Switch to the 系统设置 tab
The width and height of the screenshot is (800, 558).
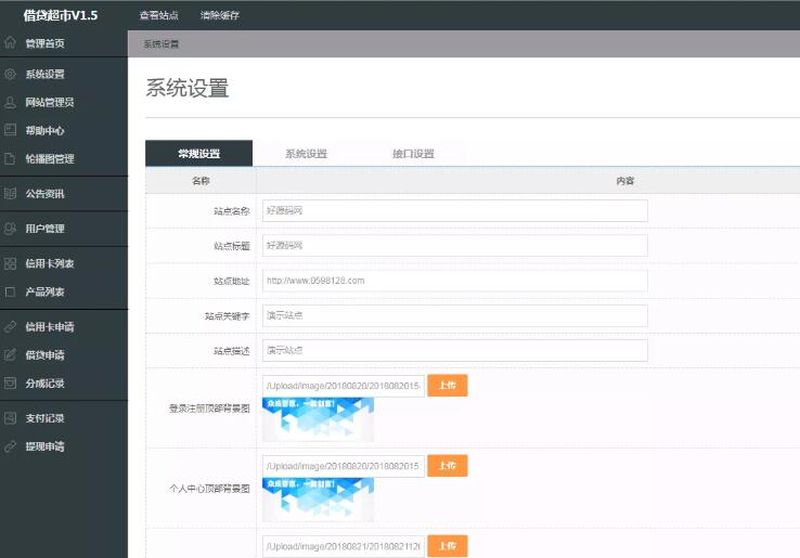[306, 154]
